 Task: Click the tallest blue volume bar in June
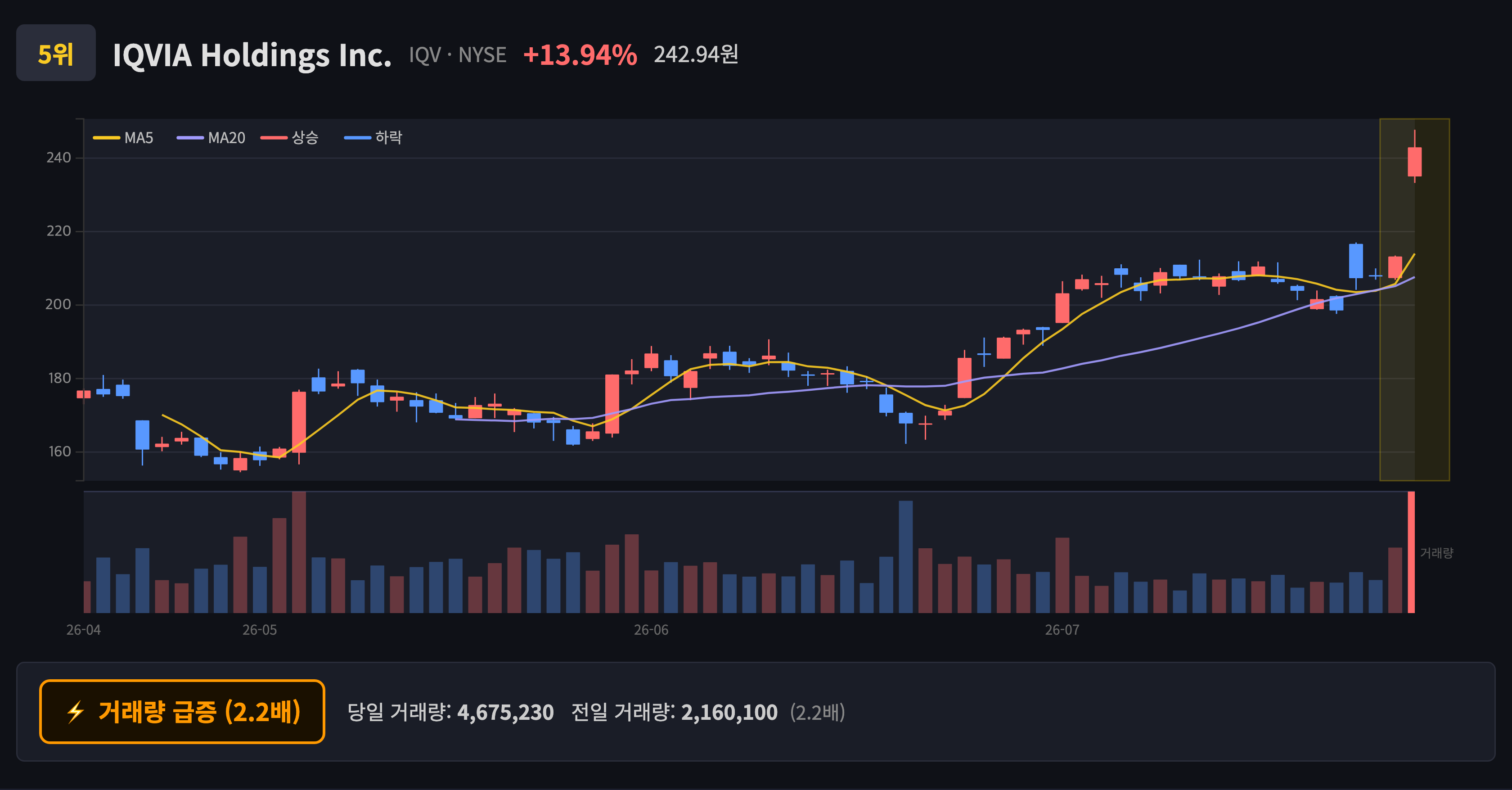[906, 557]
